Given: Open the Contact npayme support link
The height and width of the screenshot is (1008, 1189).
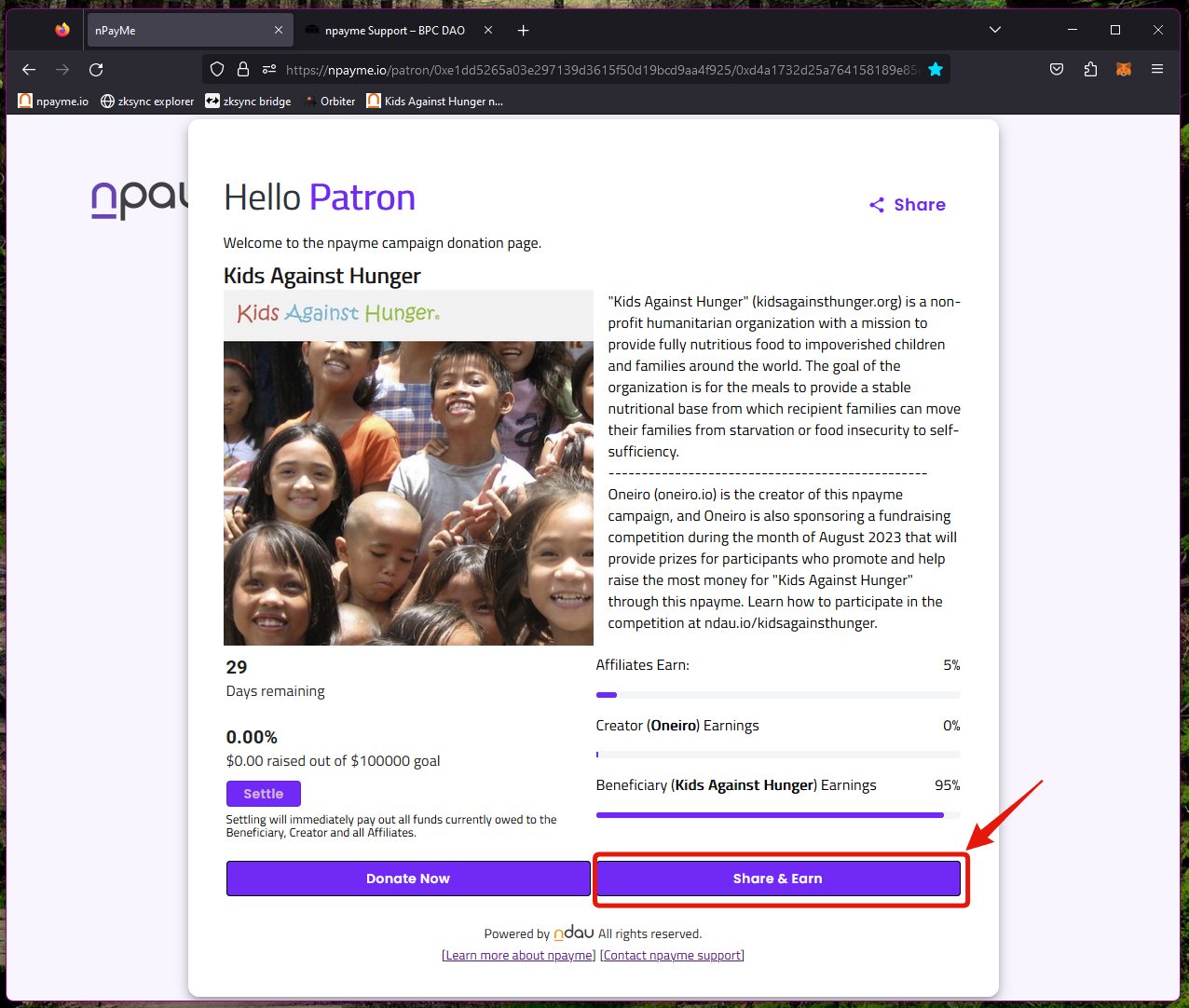Looking at the screenshot, I should [672, 955].
